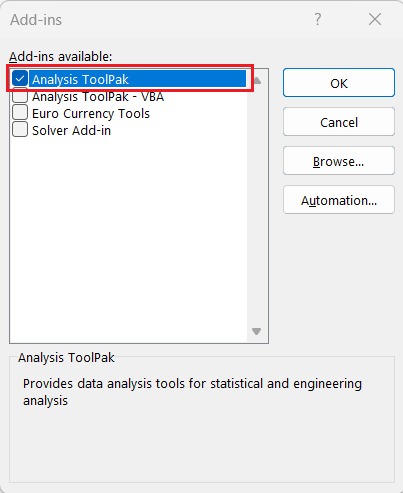Select the Analysis ToolPak - VBA list label
The image size is (403, 493).
98,97
